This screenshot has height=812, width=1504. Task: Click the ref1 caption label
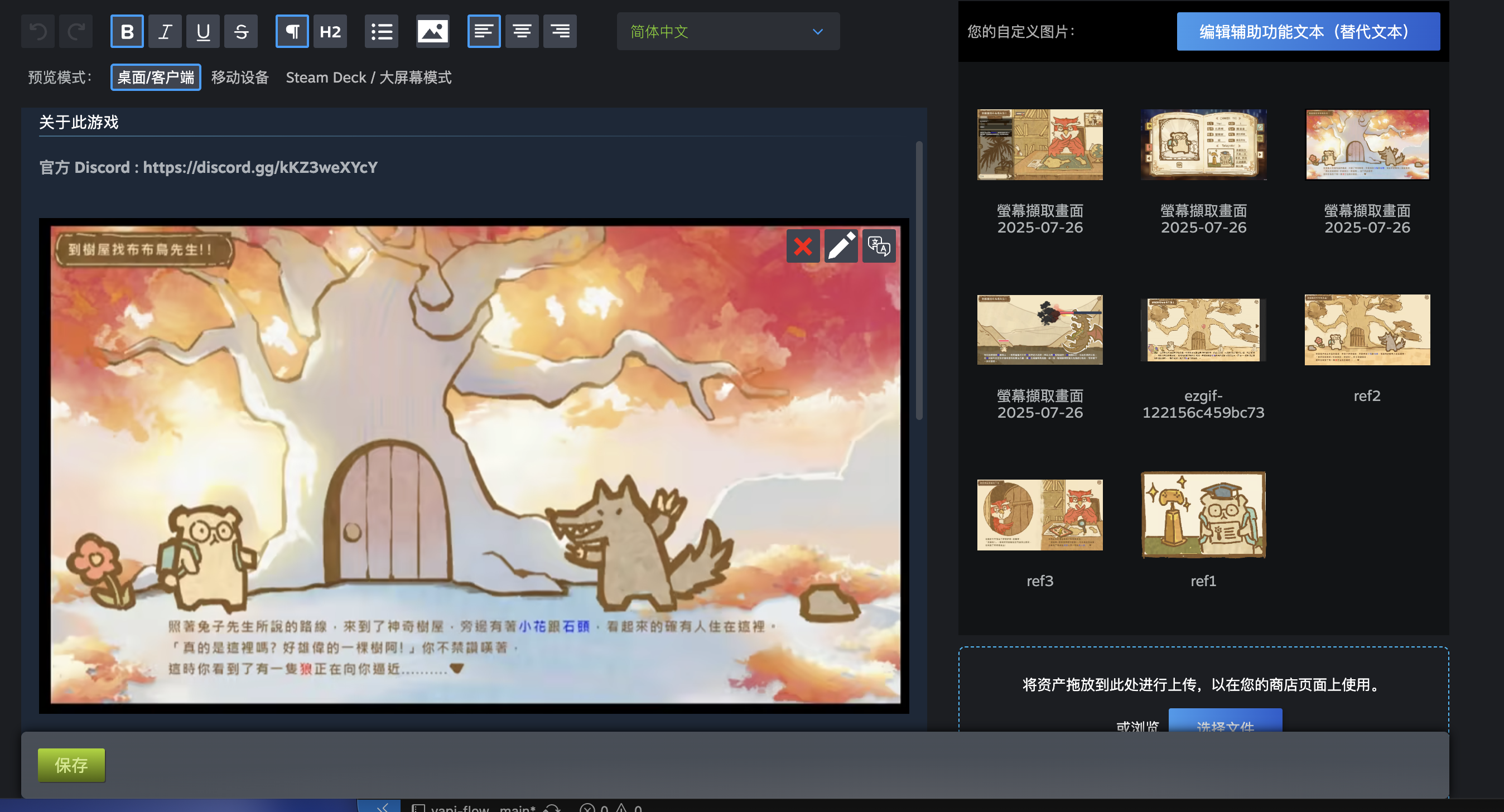(x=1203, y=581)
